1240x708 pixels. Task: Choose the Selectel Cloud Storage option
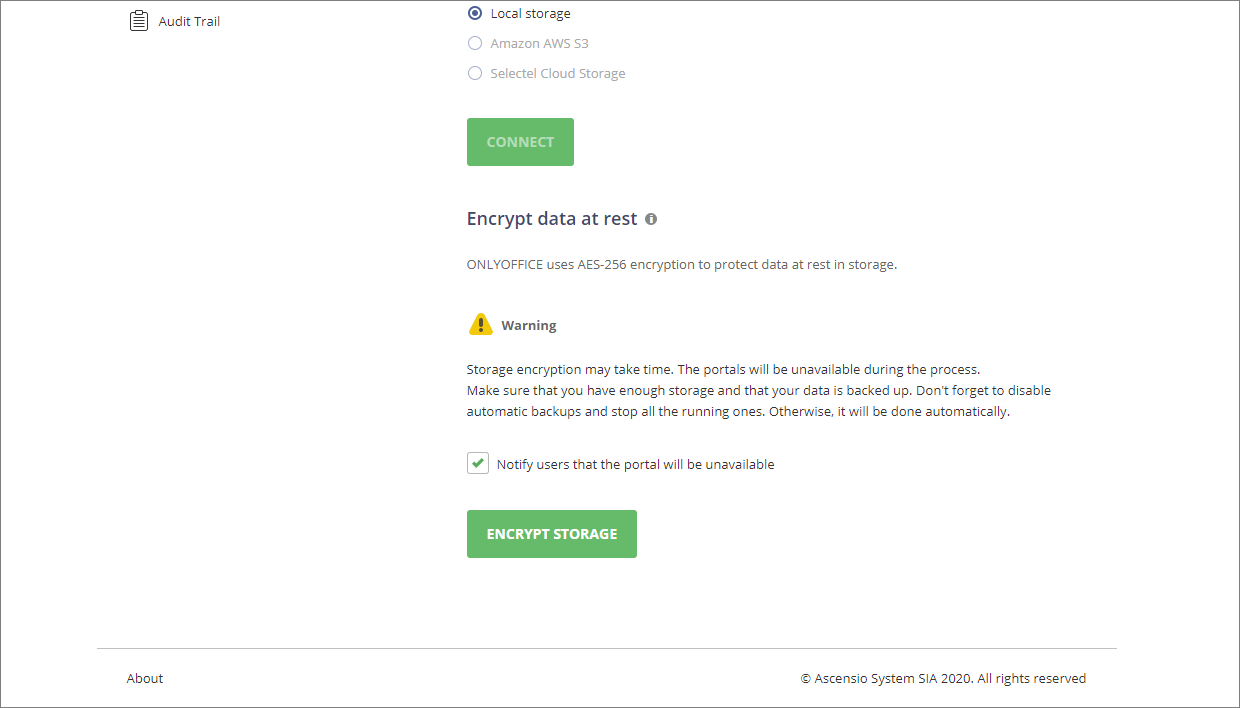[474, 73]
